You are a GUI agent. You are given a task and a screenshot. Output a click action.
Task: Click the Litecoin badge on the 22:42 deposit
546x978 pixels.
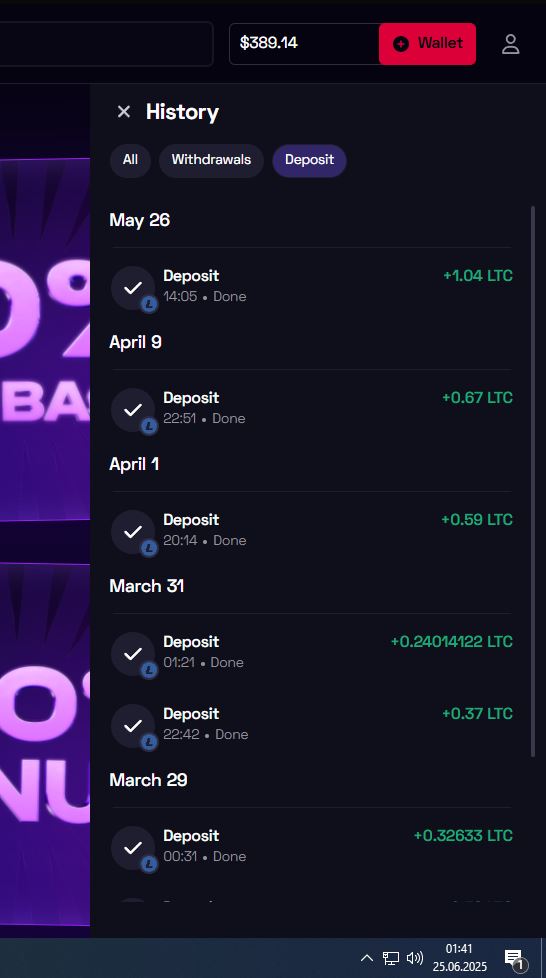pyautogui.click(x=149, y=742)
